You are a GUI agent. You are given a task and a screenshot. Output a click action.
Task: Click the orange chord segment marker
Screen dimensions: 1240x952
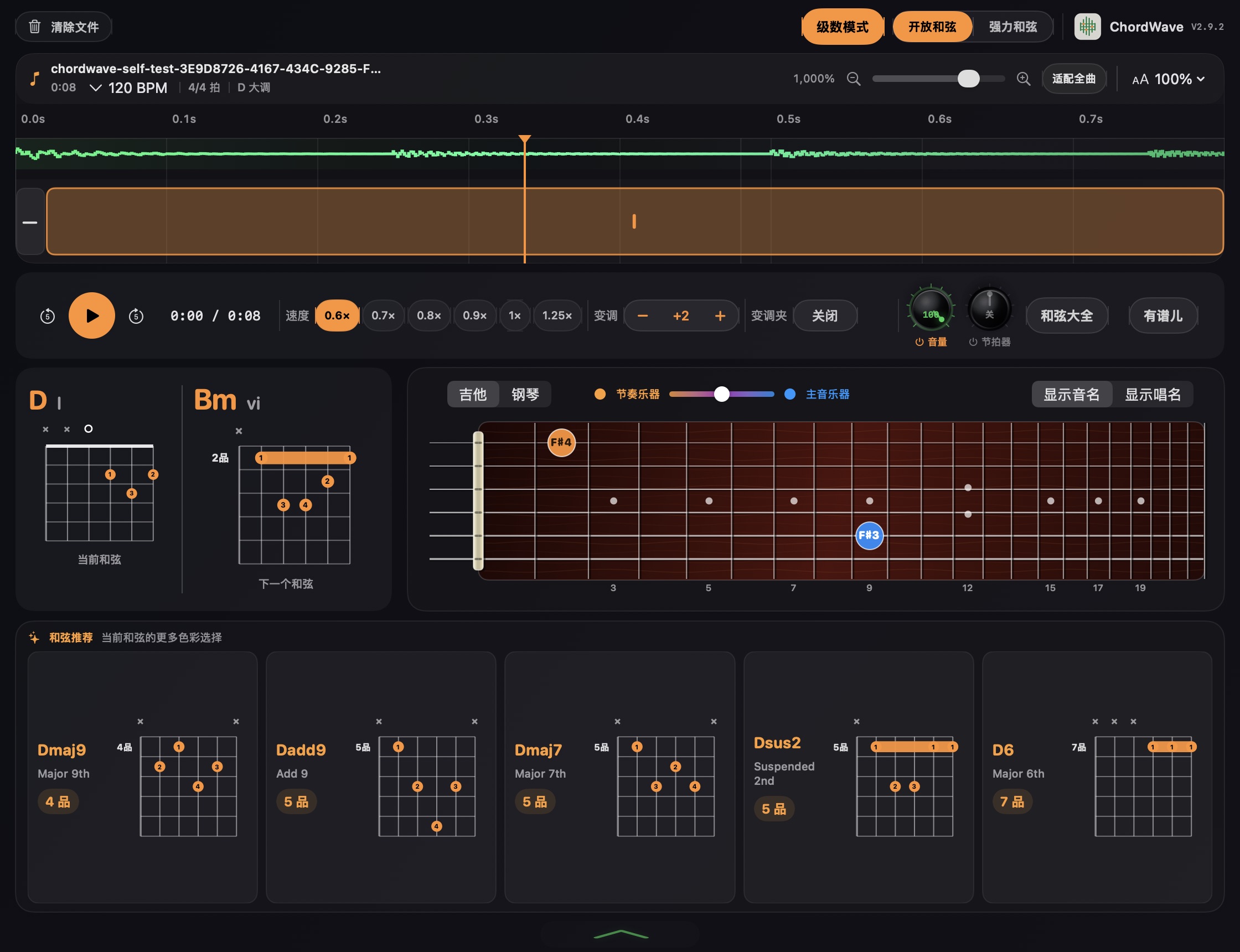click(x=634, y=221)
